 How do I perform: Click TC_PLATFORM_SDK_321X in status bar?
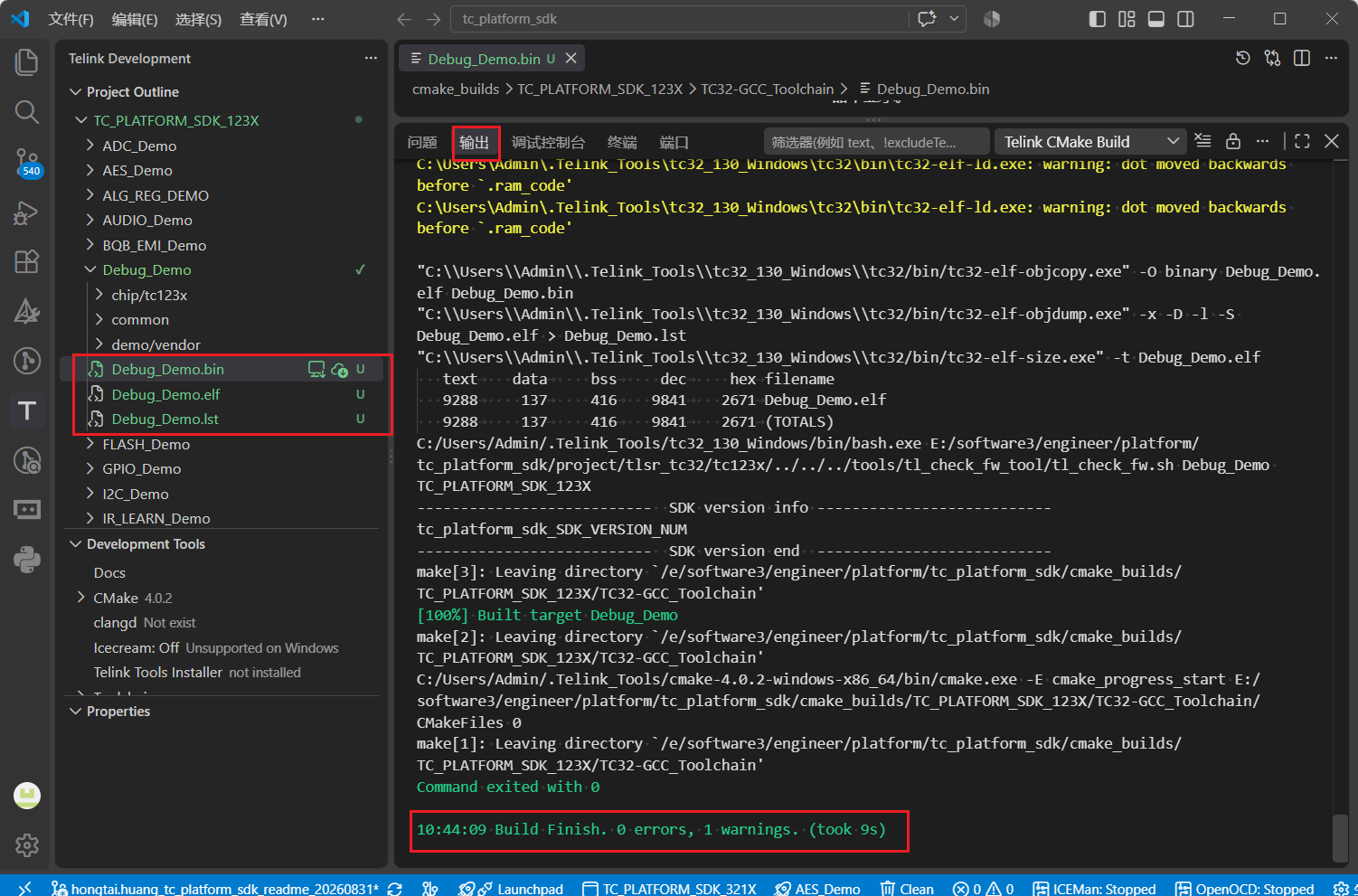tap(669, 889)
